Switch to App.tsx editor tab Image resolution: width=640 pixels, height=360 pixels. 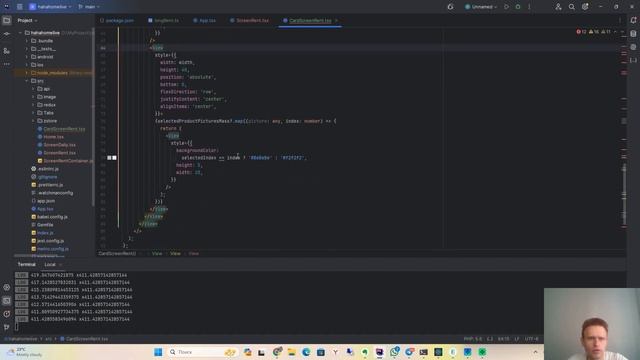205,20
